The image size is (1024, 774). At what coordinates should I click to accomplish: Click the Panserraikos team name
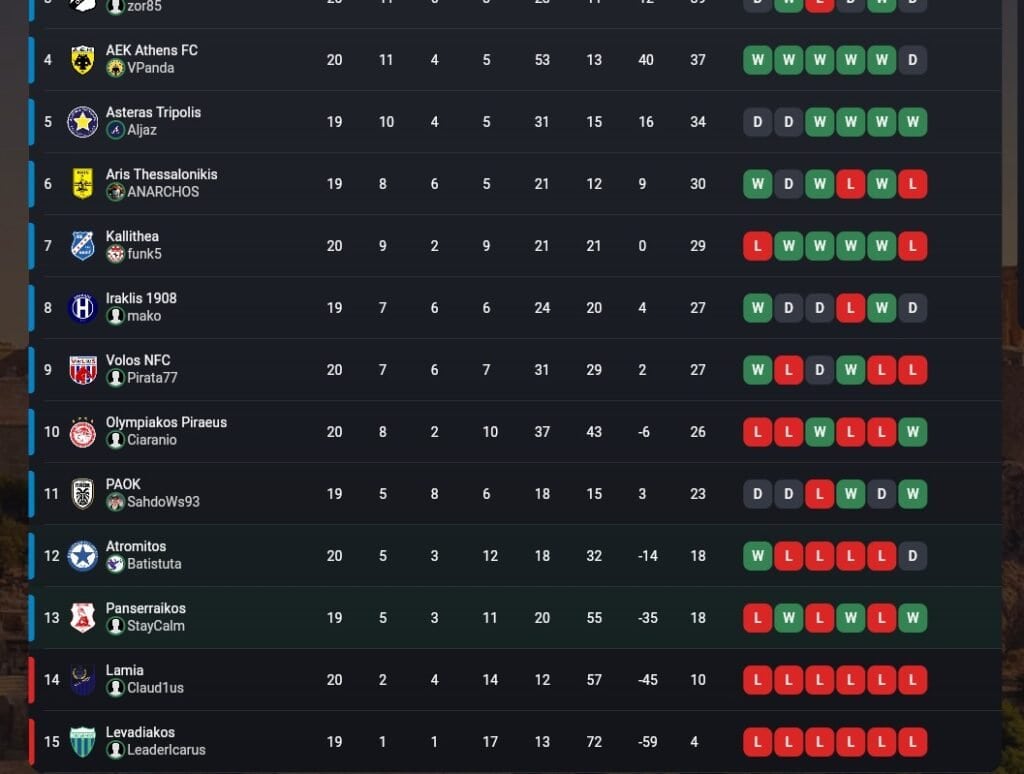pos(146,608)
